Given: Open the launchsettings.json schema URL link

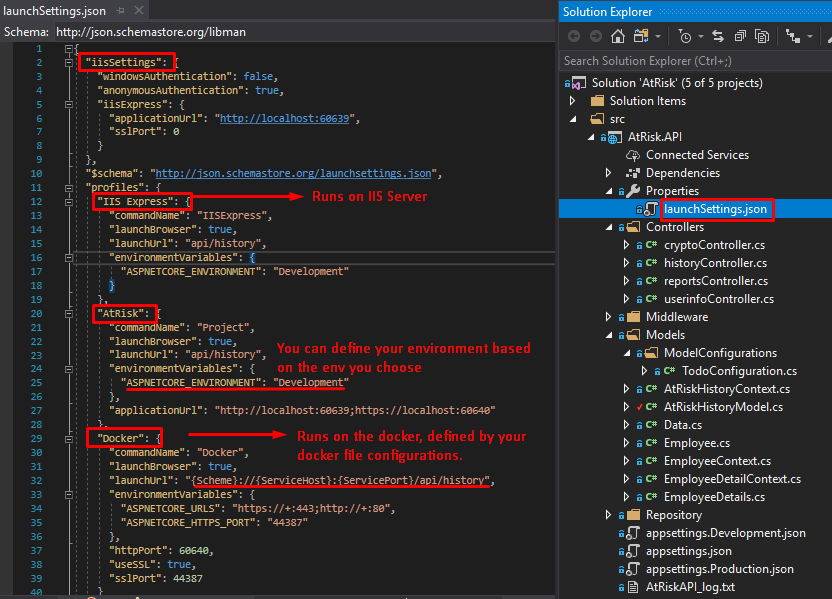Looking at the screenshot, I should point(294,173).
